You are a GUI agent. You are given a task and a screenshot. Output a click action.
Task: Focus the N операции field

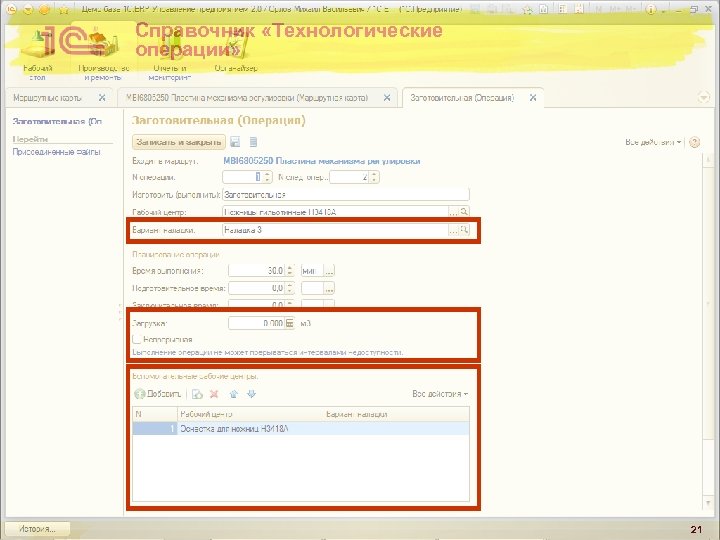(242, 177)
